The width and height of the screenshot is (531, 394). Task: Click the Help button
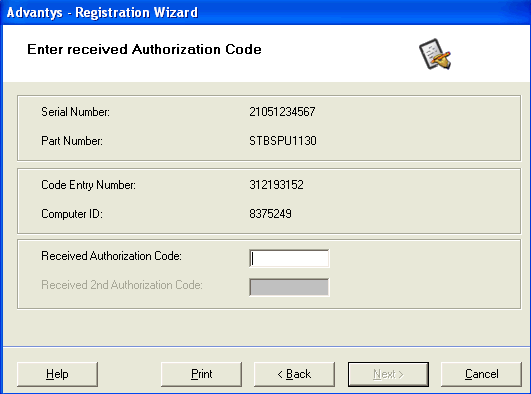(x=57, y=374)
